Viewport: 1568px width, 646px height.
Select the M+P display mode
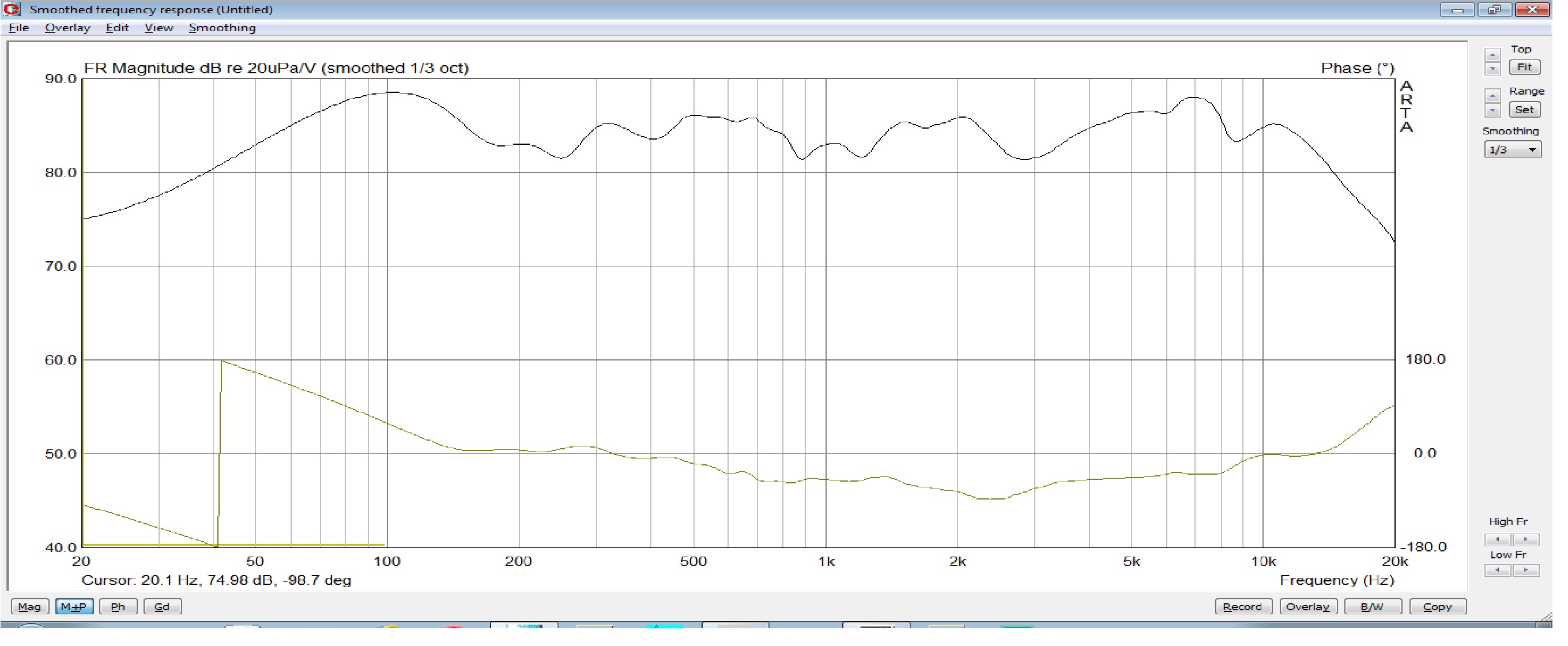[x=74, y=606]
